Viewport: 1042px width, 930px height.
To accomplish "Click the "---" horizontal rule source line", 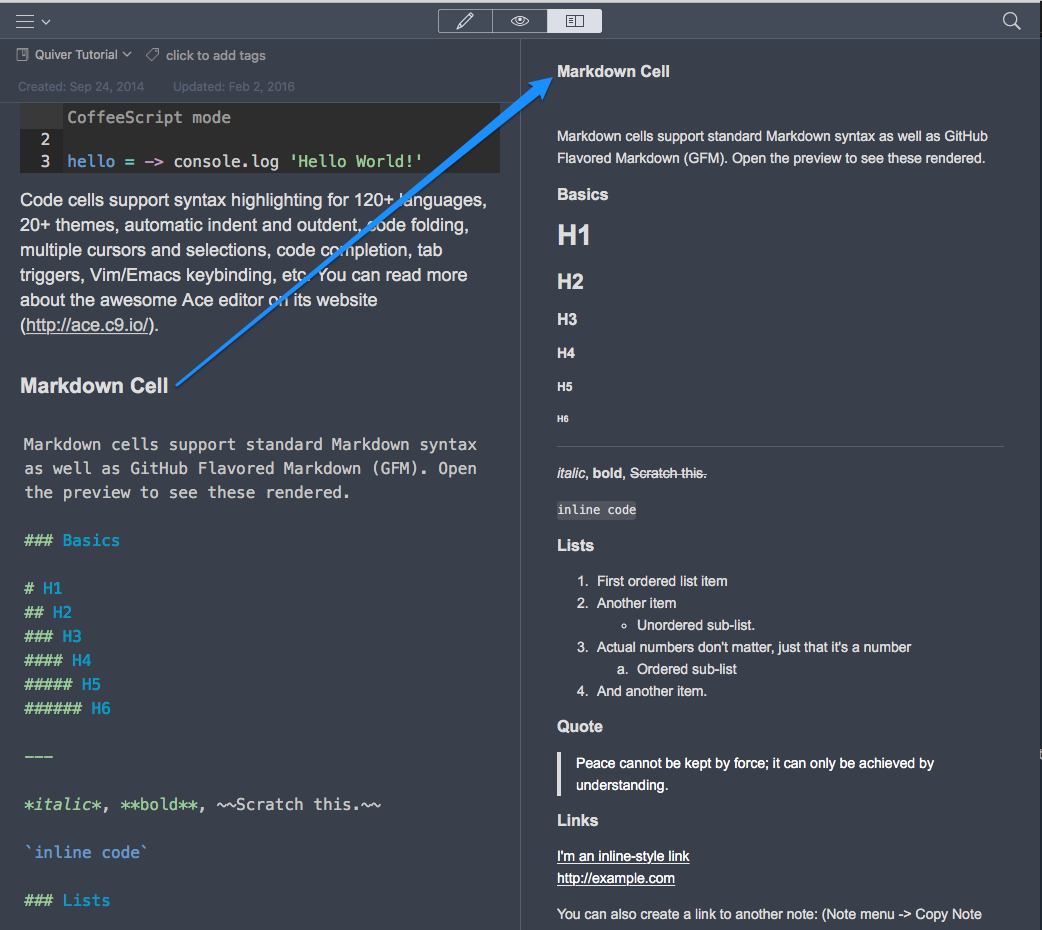I will point(39,756).
